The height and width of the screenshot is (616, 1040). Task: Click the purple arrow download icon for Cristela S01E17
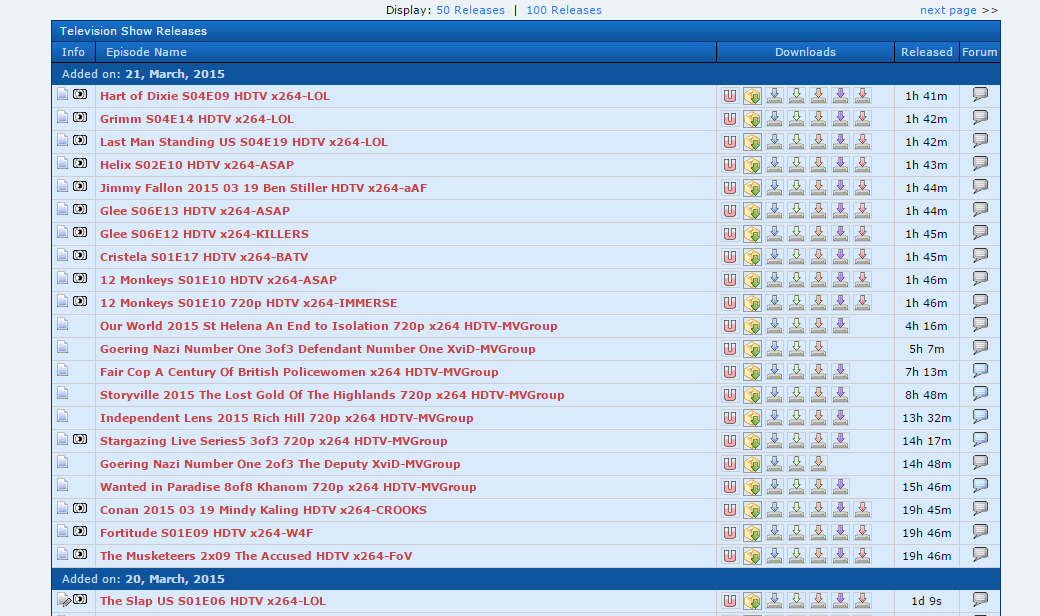840,257
